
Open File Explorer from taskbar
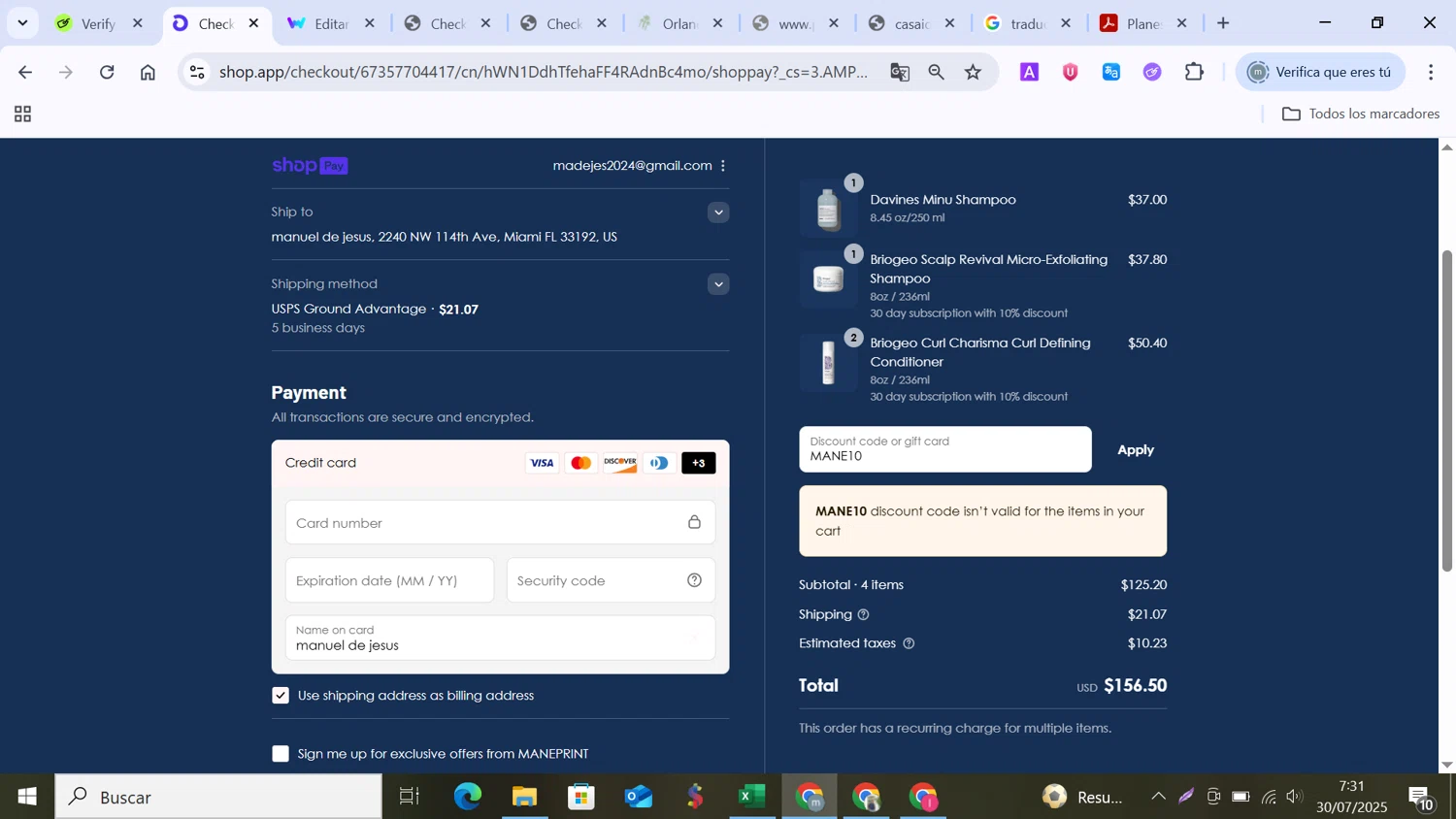click(524, 797)
